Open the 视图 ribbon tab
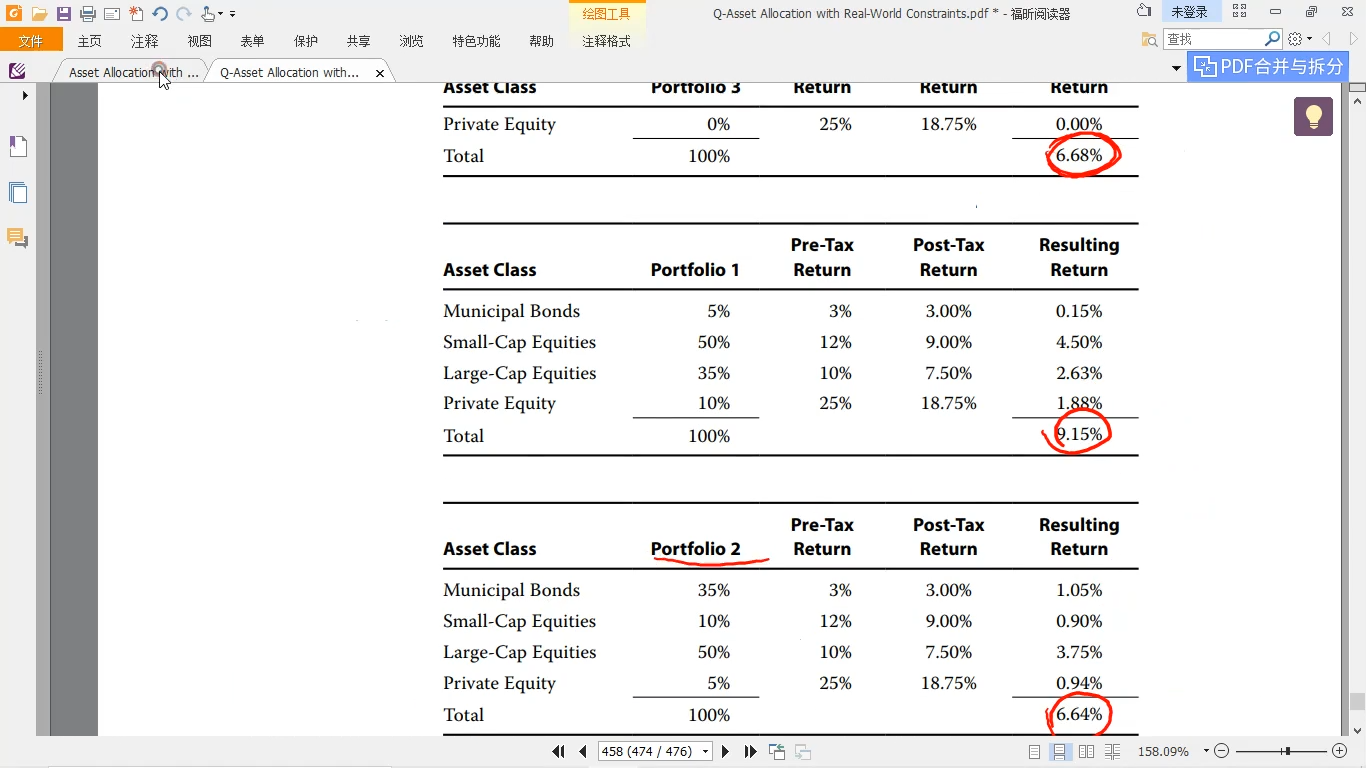The height and width of the screenshot is (768, 1366). [x=200, y=41]
